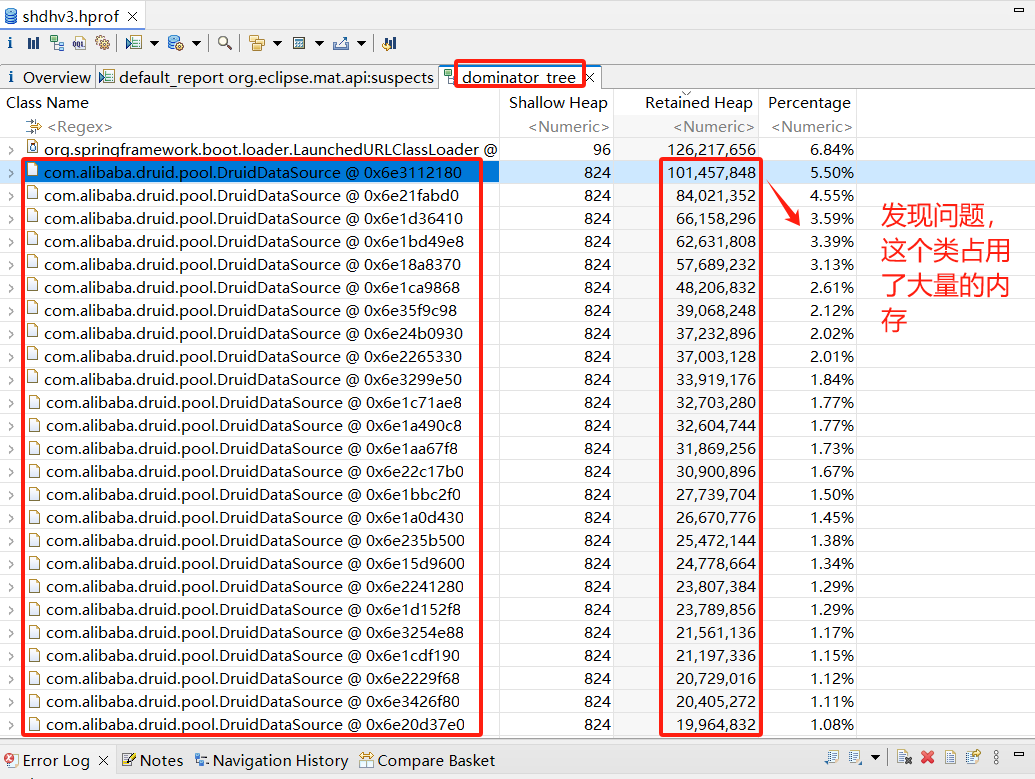Select the dominator_tree tab
This screenshot has width=1035, height=779.
[518, 77]
